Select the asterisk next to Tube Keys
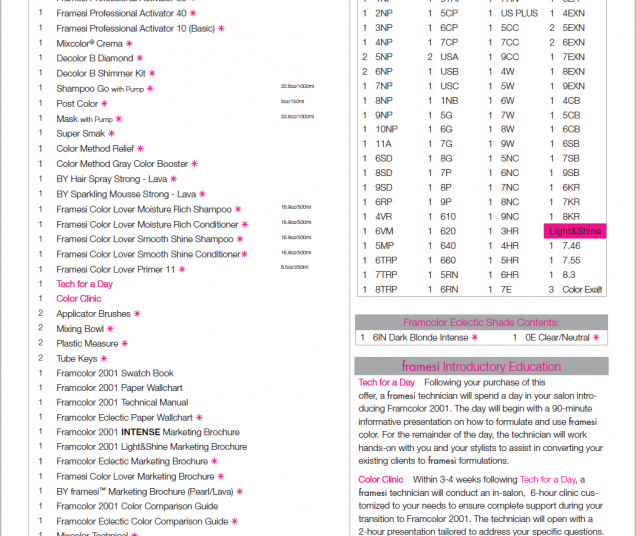 [103, 359]
